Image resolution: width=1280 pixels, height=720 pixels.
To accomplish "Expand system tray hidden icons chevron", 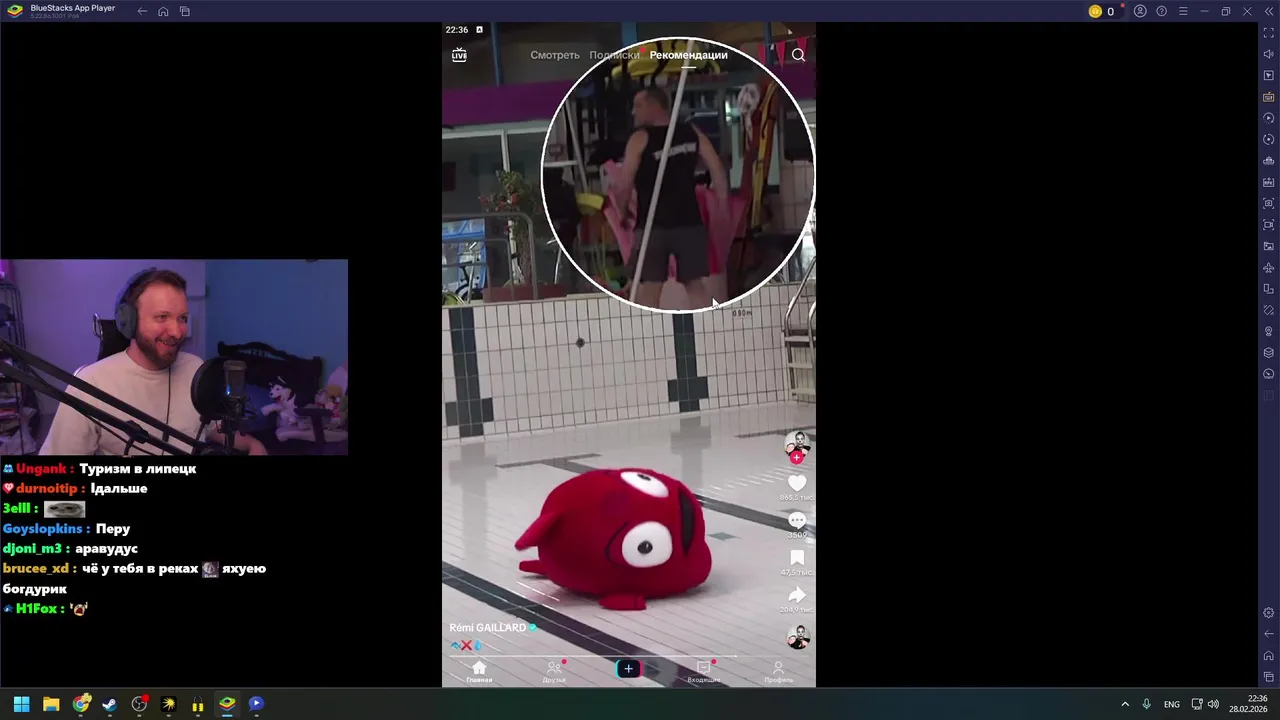I will [x=1125, y=704].
